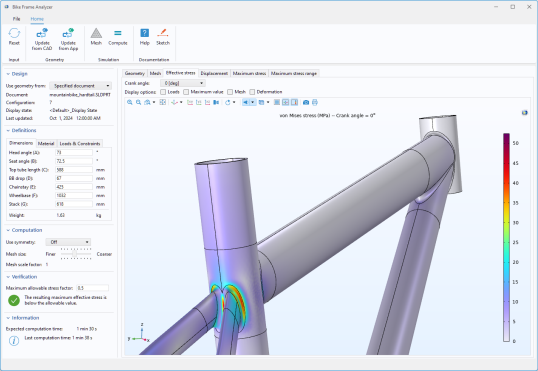The height and width of the screenshot is (371, 538).
Task: Open the Use geometry from dropdown
Action: [81, 86]
